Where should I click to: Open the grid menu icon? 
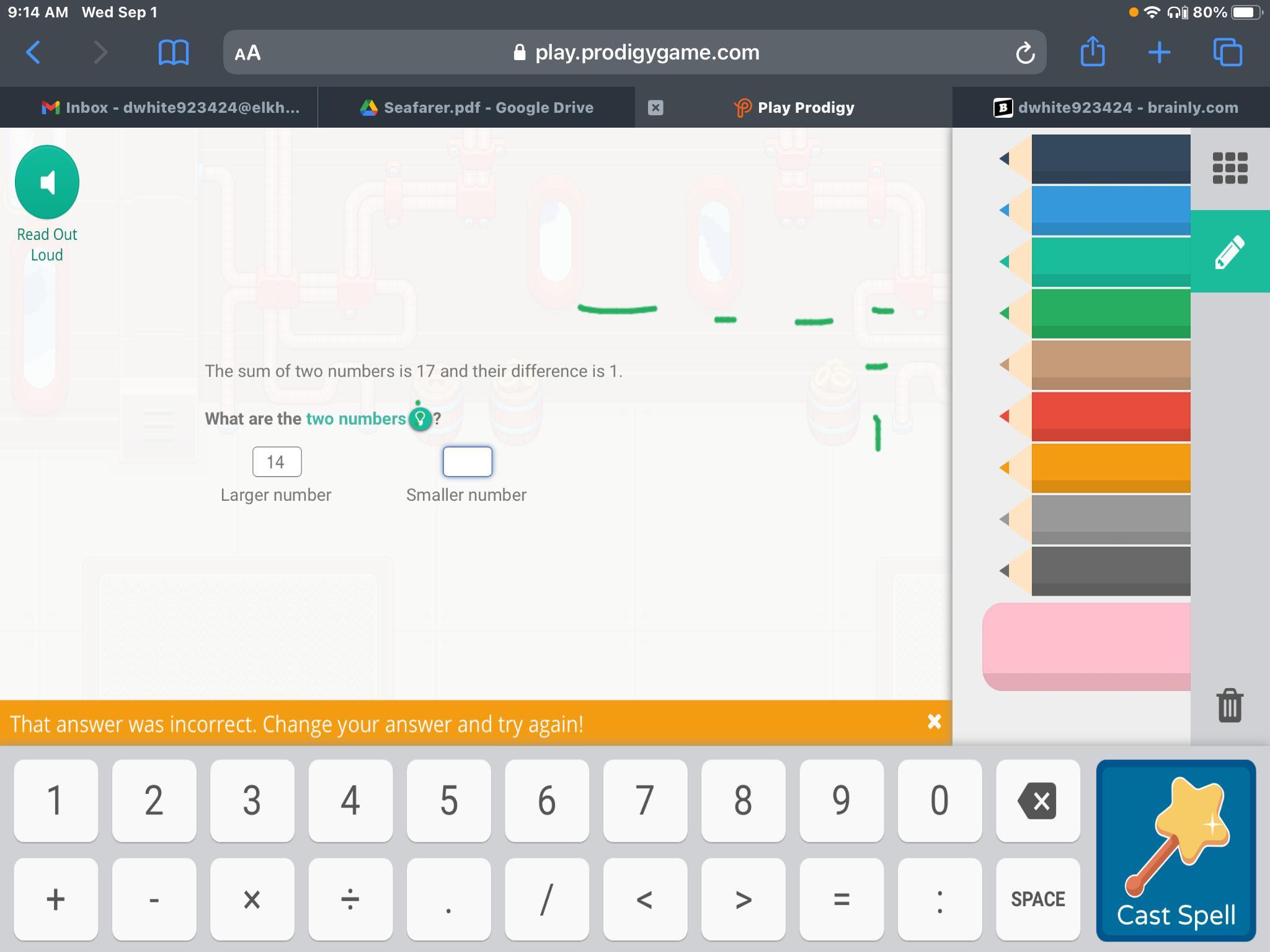pyautogui.click(x=1230, y=168)
